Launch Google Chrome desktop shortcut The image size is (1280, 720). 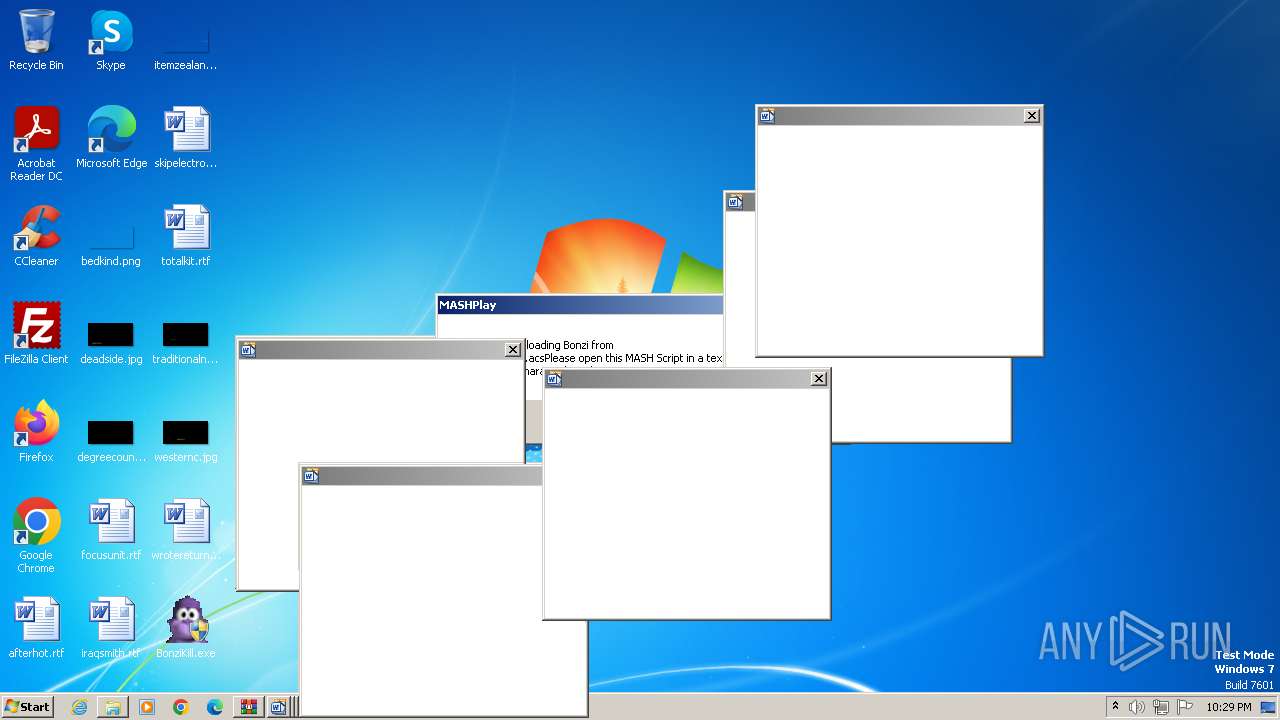coord(36,536)
